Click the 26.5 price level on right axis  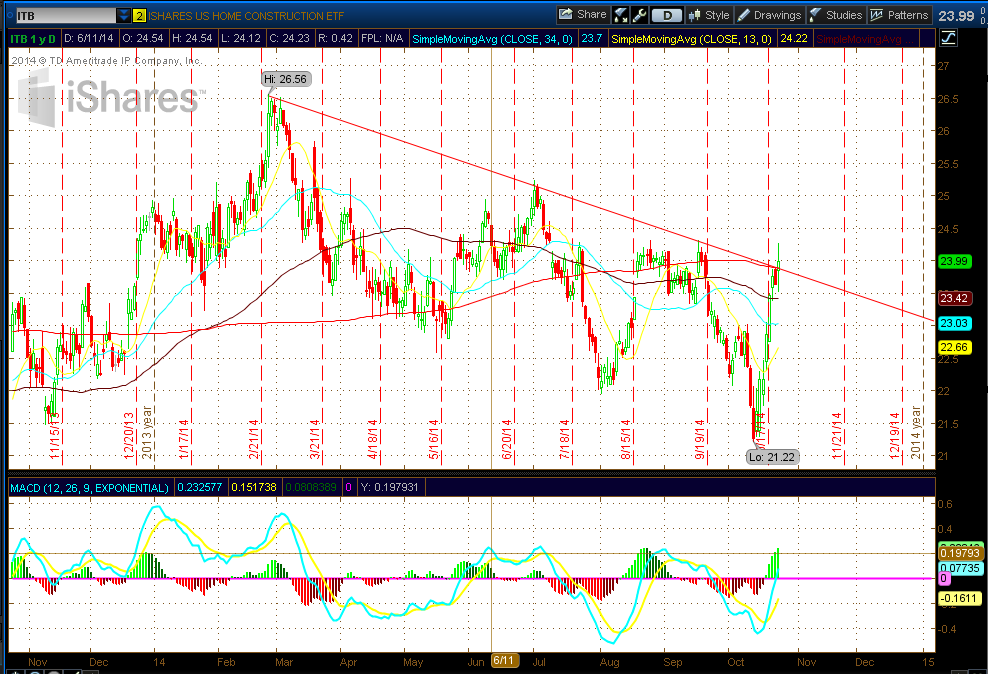(947, 99)
